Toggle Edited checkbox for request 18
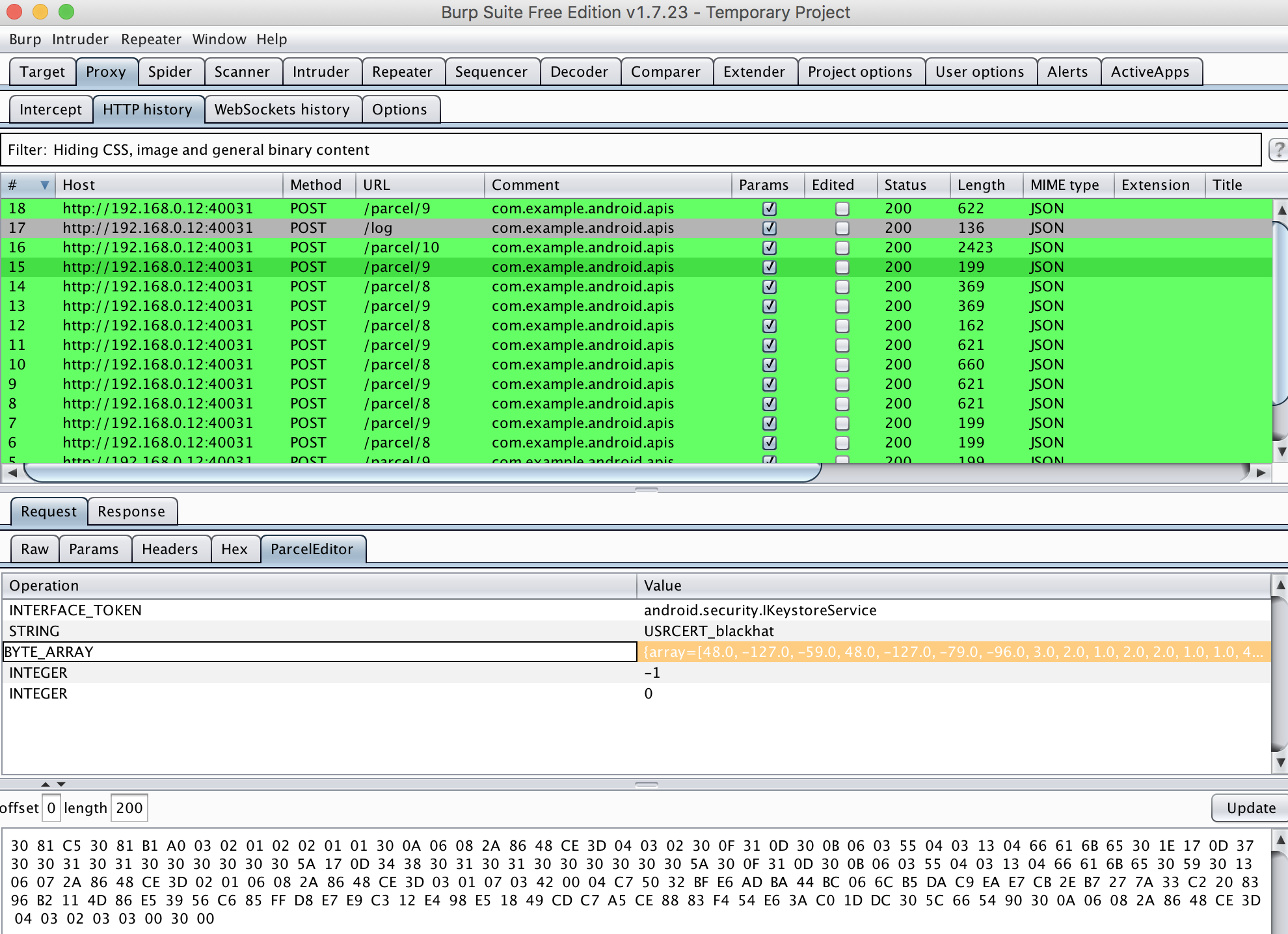Image resolution: width=1288 pixels, height=934 pixels. pos(842,209)
